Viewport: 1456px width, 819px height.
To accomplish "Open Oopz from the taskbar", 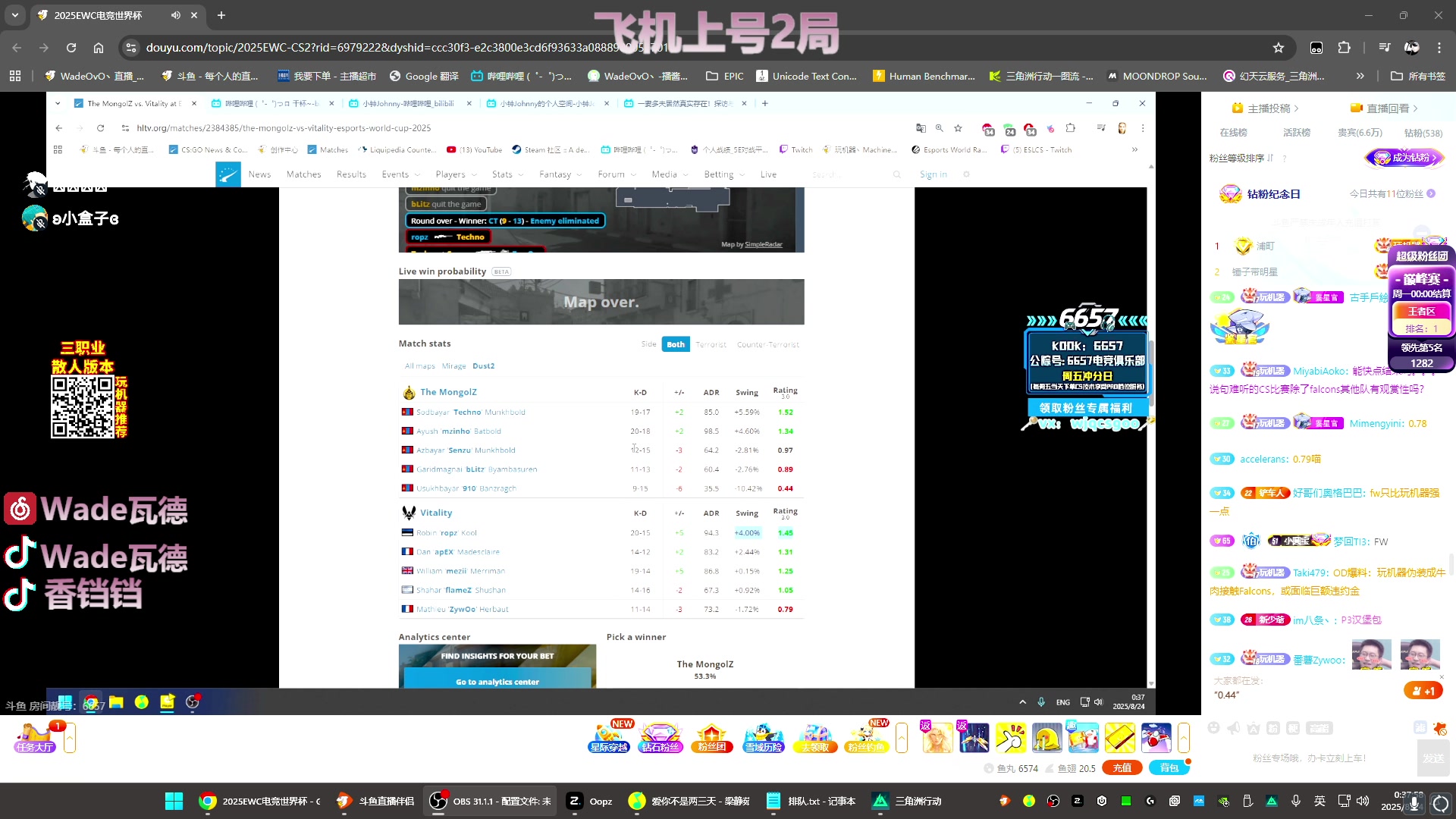I will [x=590, y=801].
